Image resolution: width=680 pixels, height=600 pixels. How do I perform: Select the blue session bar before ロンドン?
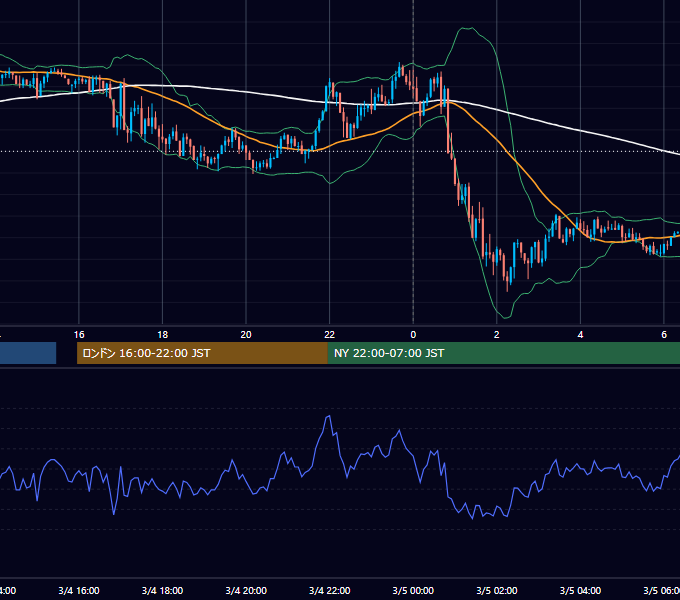coord(28,353)
